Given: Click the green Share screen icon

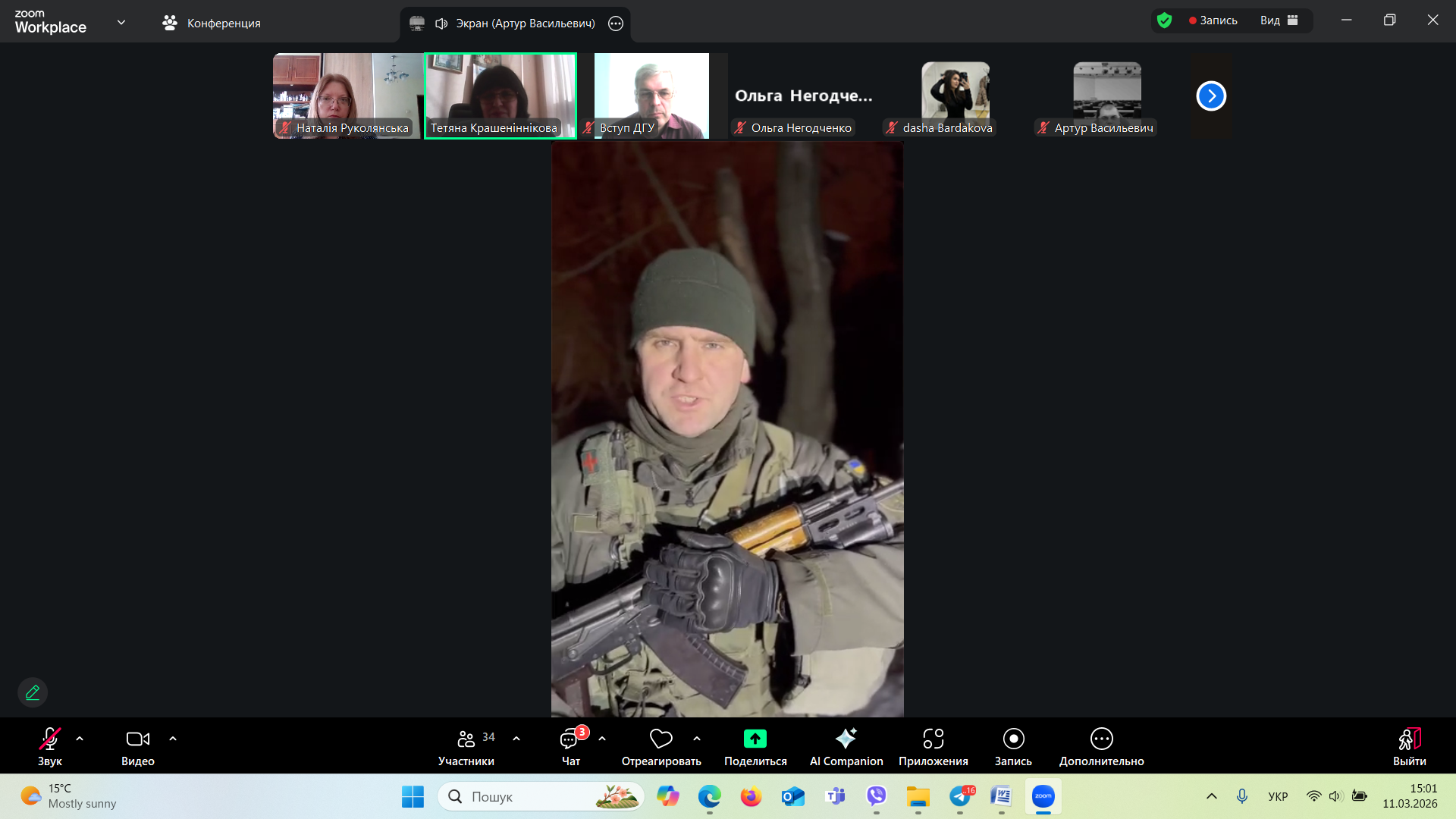Looking at the screenshot, I should coord(755,739).
